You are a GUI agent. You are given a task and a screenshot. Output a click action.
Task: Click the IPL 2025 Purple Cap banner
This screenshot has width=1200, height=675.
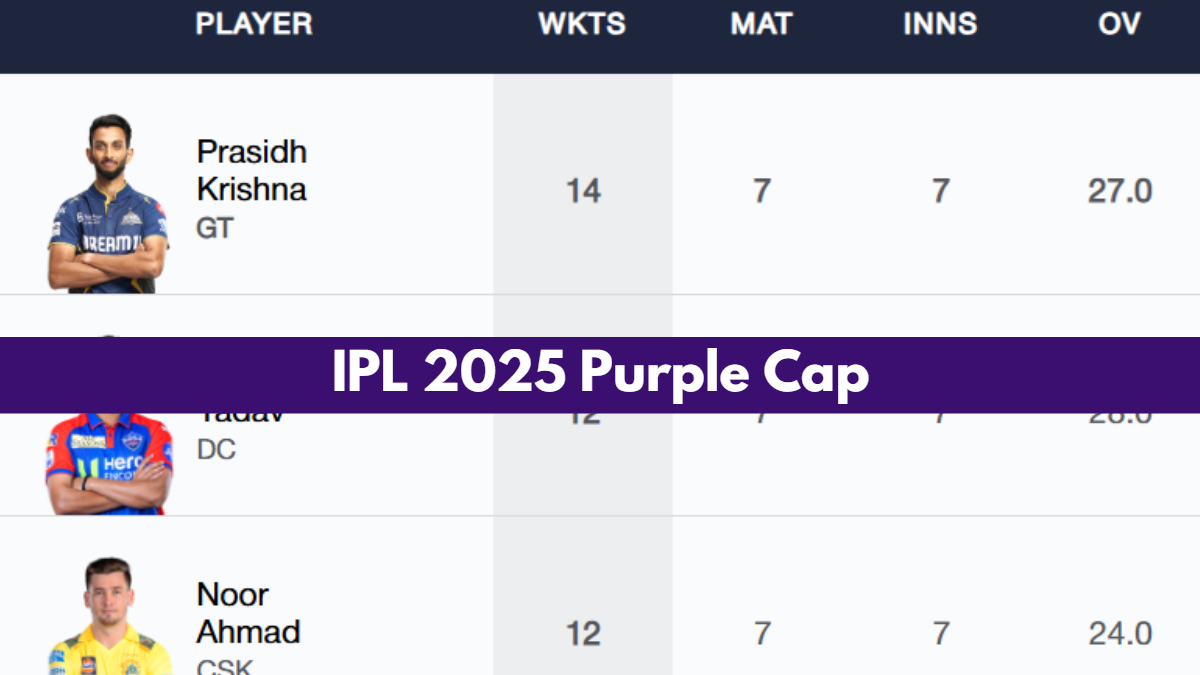pyautogui.click(x=600, y=375)
